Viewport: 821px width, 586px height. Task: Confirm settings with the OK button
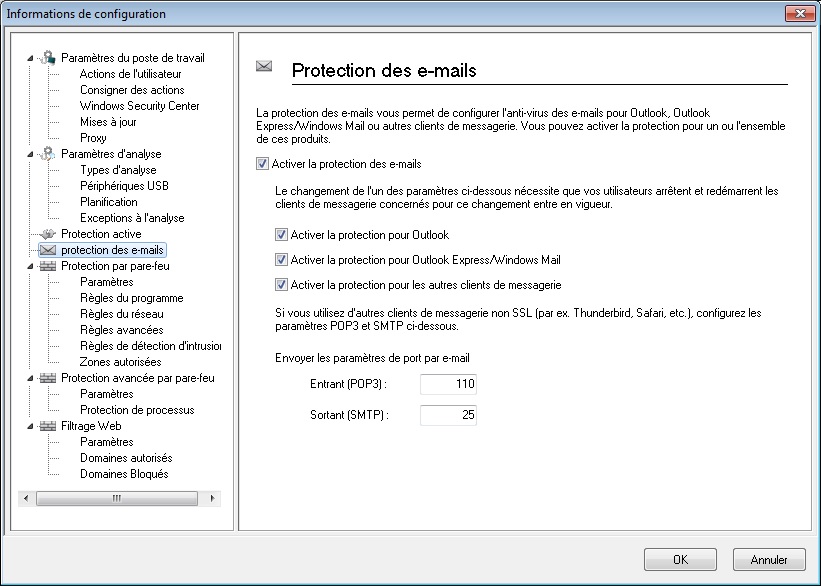pyautogui.click(x=680, y=560)
